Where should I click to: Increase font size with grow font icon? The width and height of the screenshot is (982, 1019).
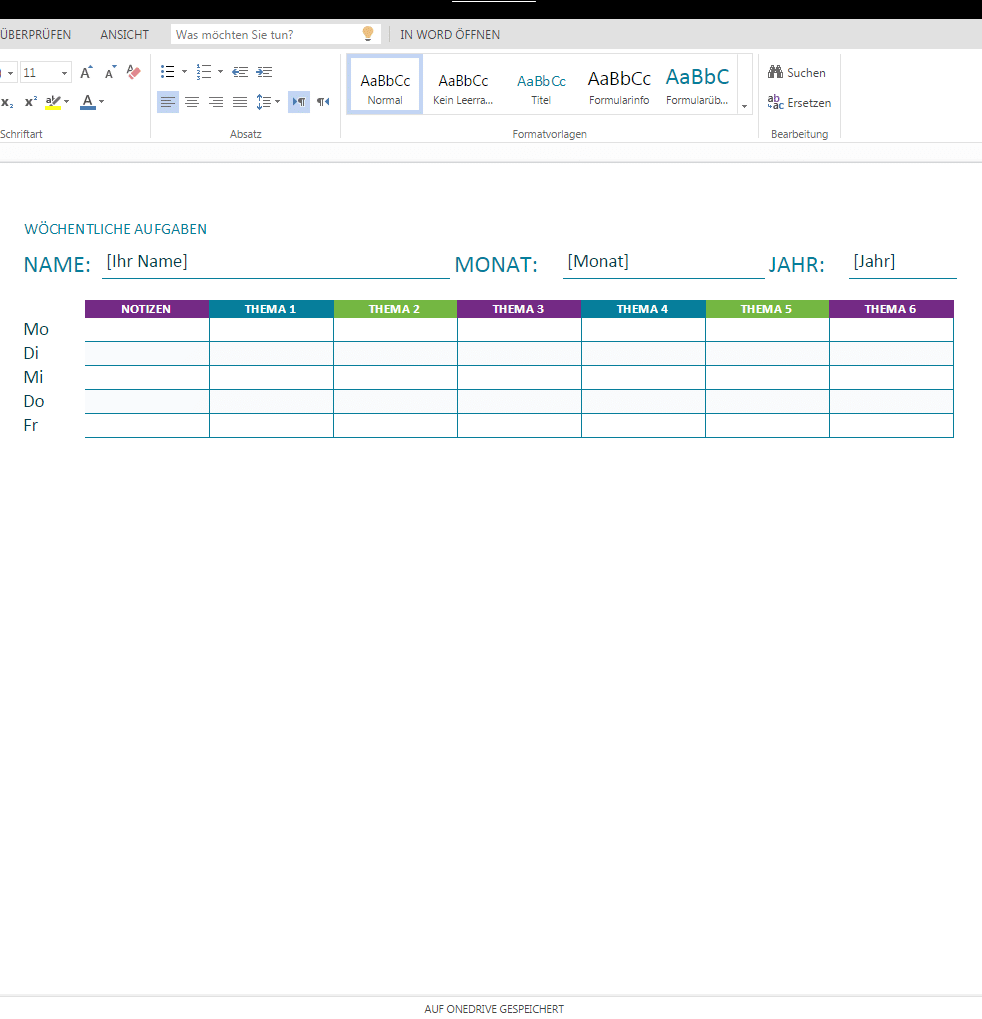pos(86,72)
